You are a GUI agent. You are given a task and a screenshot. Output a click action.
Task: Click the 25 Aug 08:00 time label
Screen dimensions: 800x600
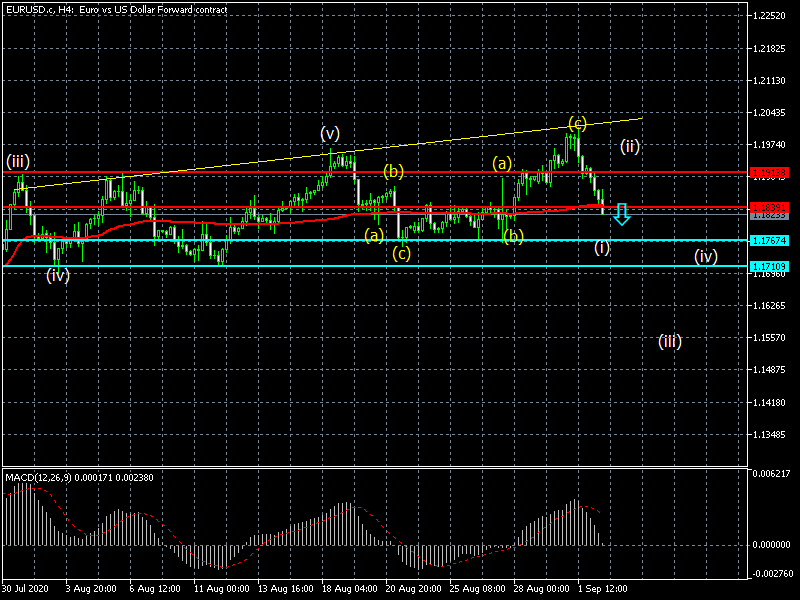pos(475,589)
